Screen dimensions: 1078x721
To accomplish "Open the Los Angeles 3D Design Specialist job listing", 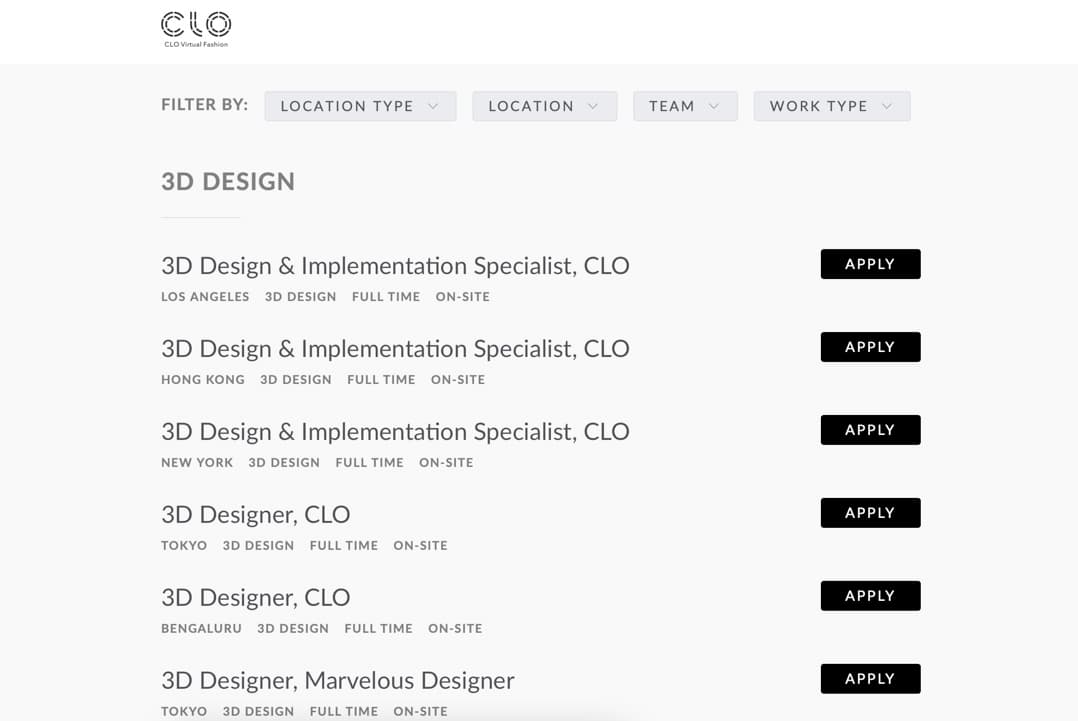I will pos(395,266).
